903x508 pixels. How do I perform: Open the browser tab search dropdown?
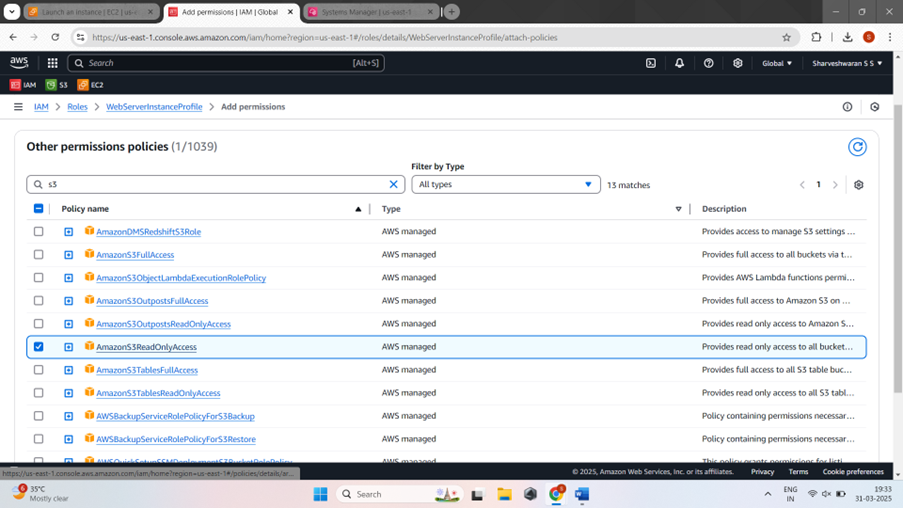(x=12, y=12)
